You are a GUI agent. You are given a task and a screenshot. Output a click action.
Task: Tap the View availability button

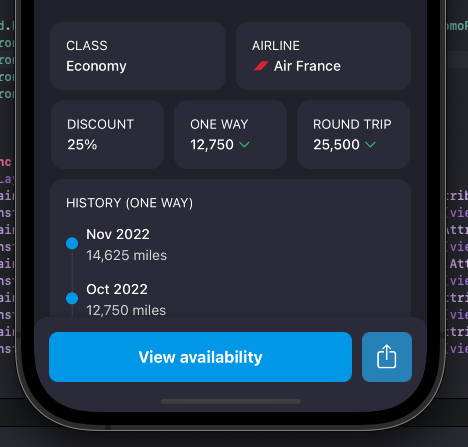(x=200, y=357)
